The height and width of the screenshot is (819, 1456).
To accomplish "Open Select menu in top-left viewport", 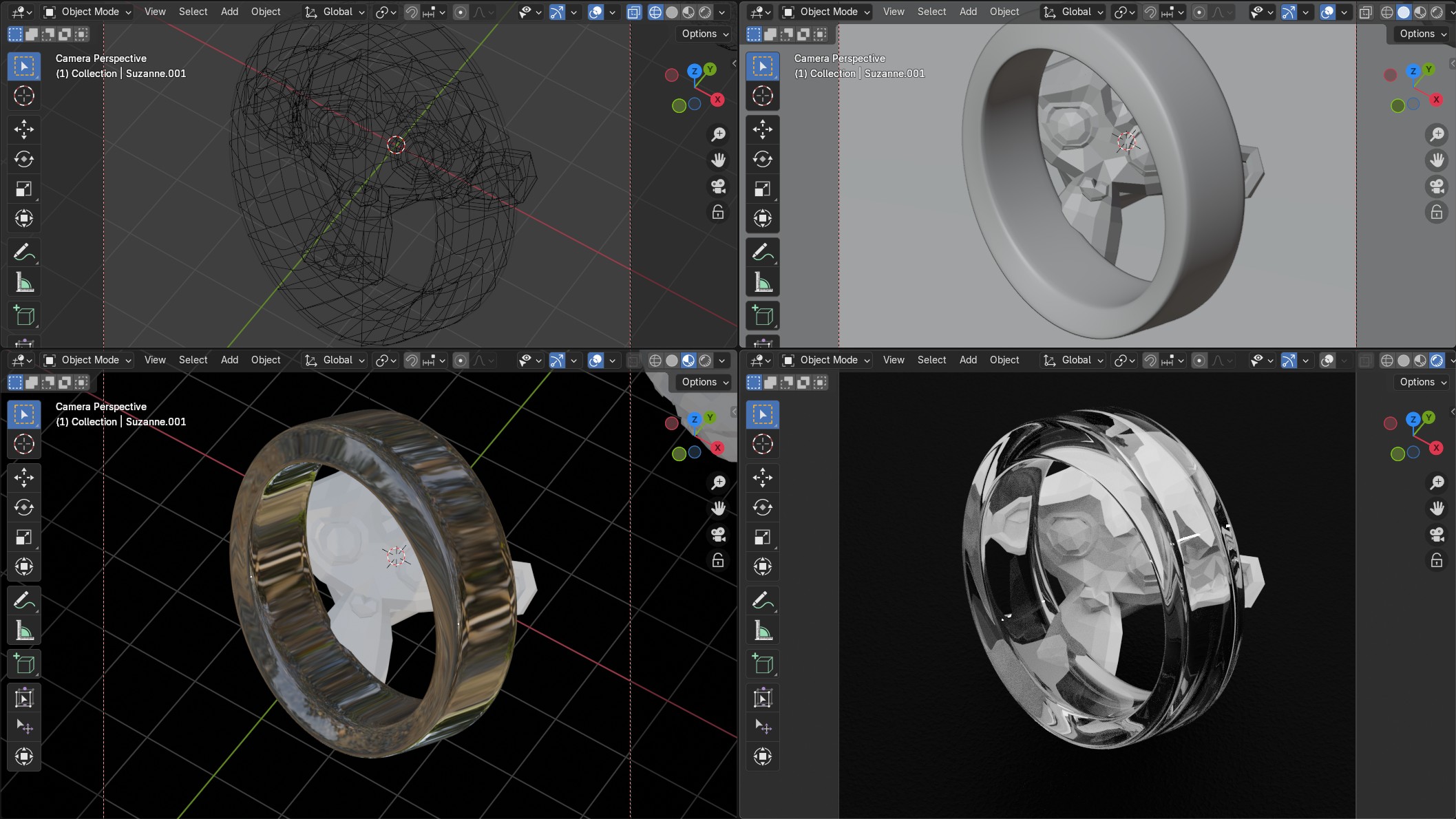I will [x=193, y=12].
